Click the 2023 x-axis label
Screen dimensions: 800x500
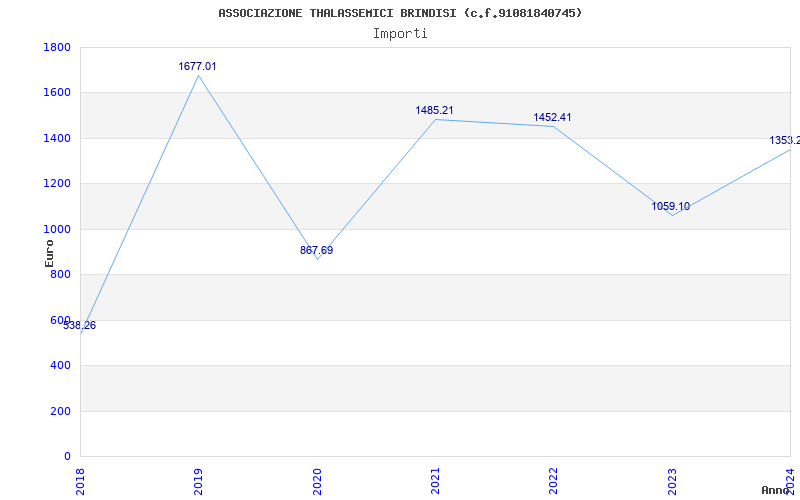click(x=671, y=481)
